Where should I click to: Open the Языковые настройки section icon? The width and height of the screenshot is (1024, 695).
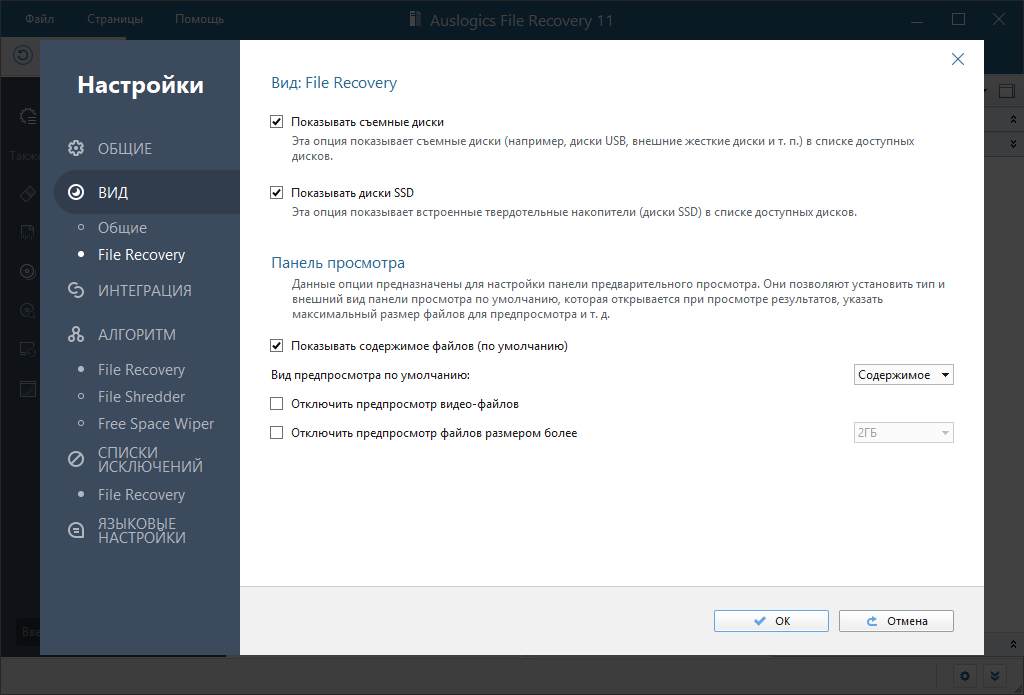76,530
